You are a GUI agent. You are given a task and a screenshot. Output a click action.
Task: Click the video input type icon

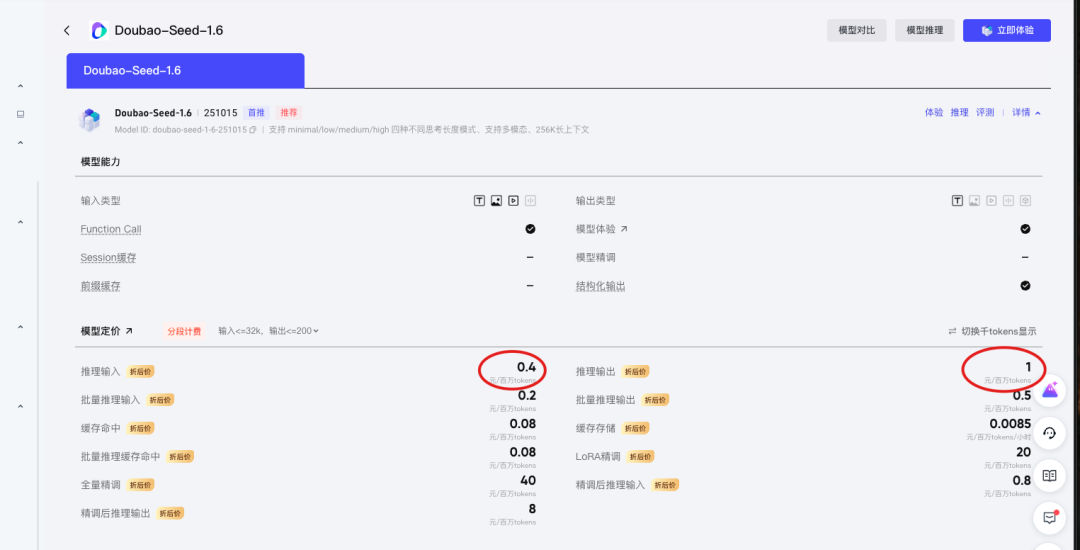tap(513, 201)
